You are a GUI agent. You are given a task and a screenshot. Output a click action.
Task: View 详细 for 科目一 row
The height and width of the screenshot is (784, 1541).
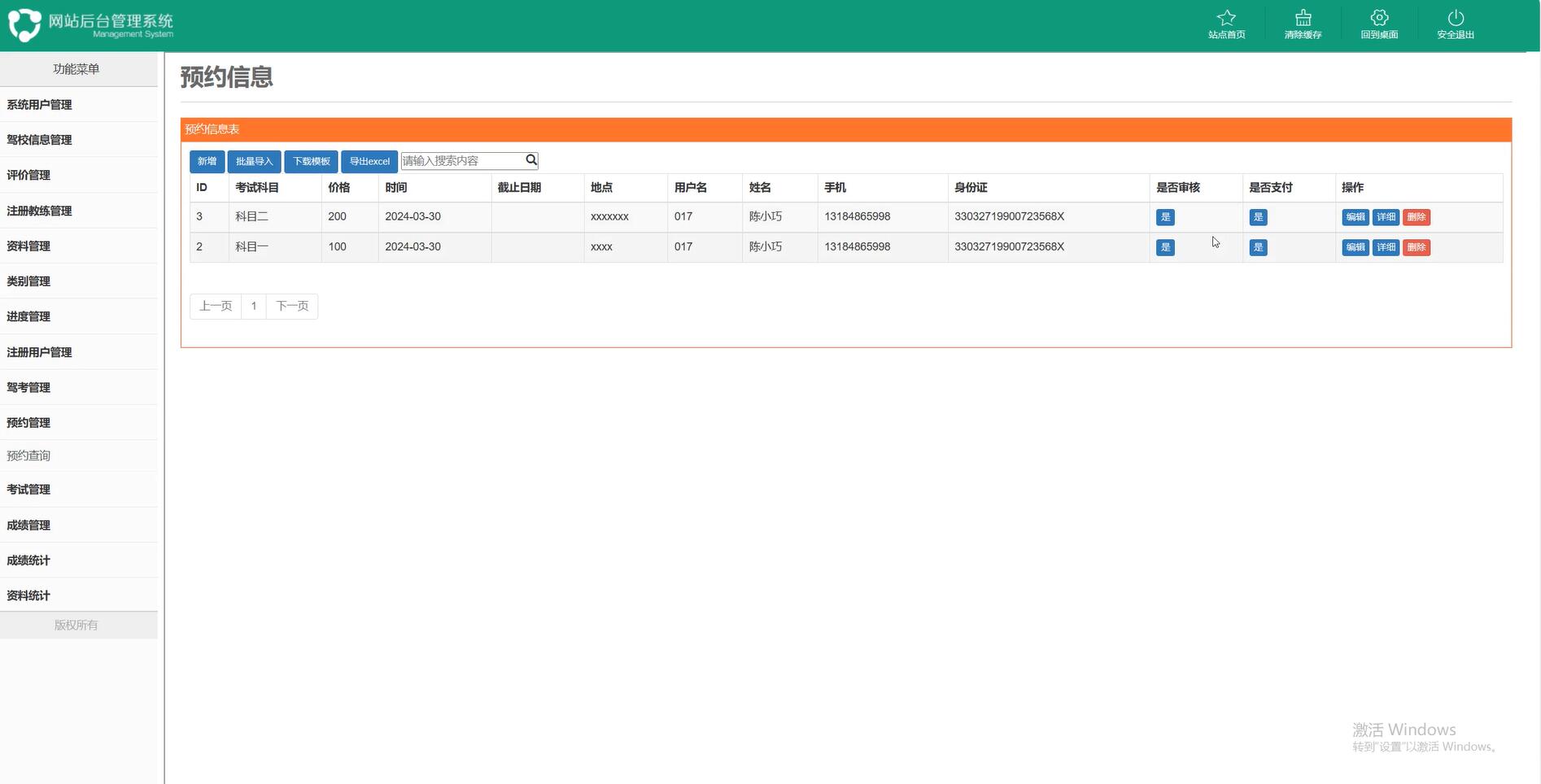[1386, 247]
